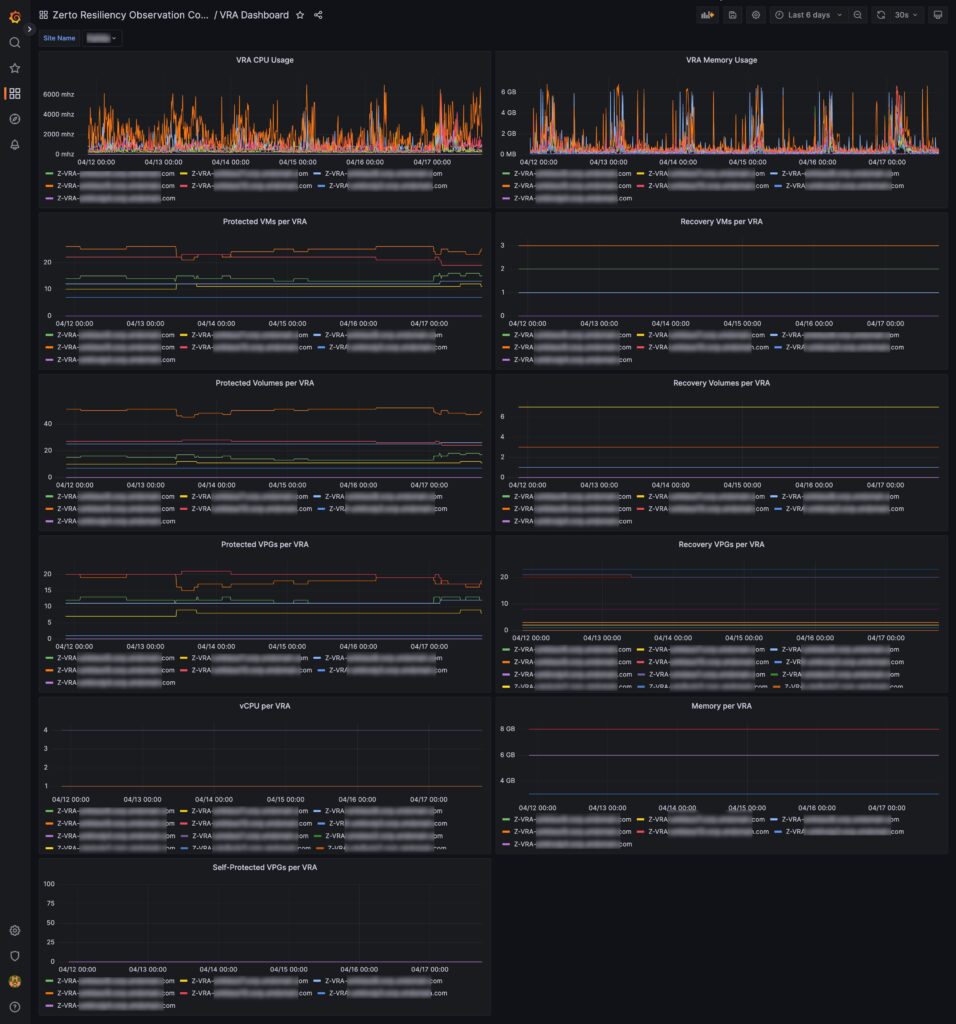Zoom out the time range
Screen dimensions: 956x1024
pyautogui.click(x=857, y=15)
